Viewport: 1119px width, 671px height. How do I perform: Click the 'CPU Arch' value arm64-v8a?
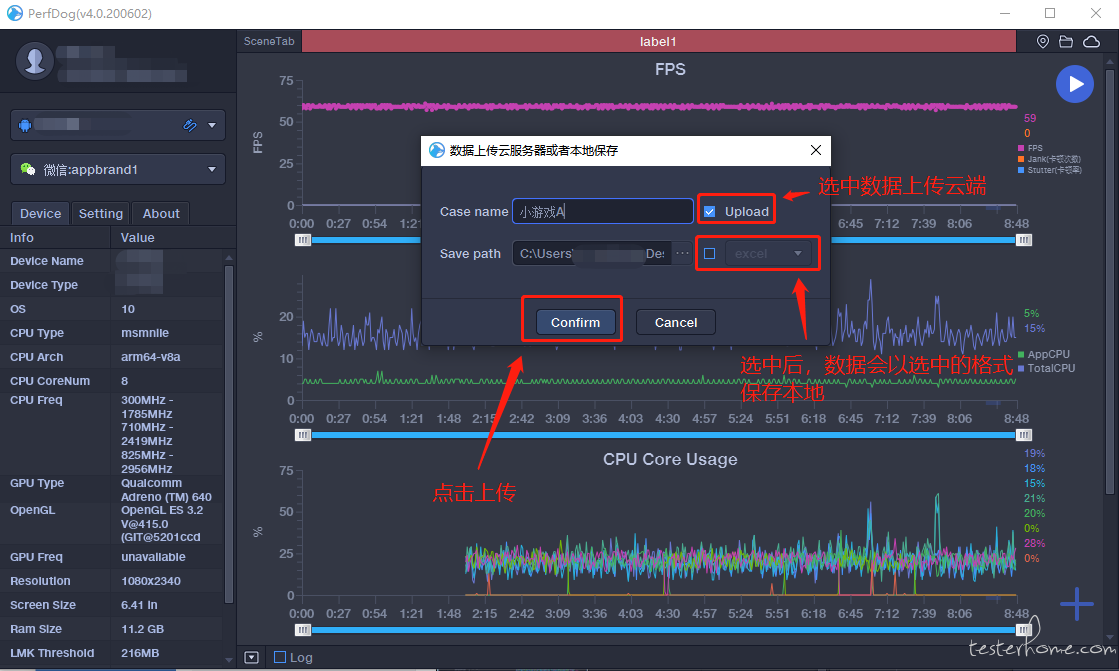pyautogui.click(x=151, y=357)
